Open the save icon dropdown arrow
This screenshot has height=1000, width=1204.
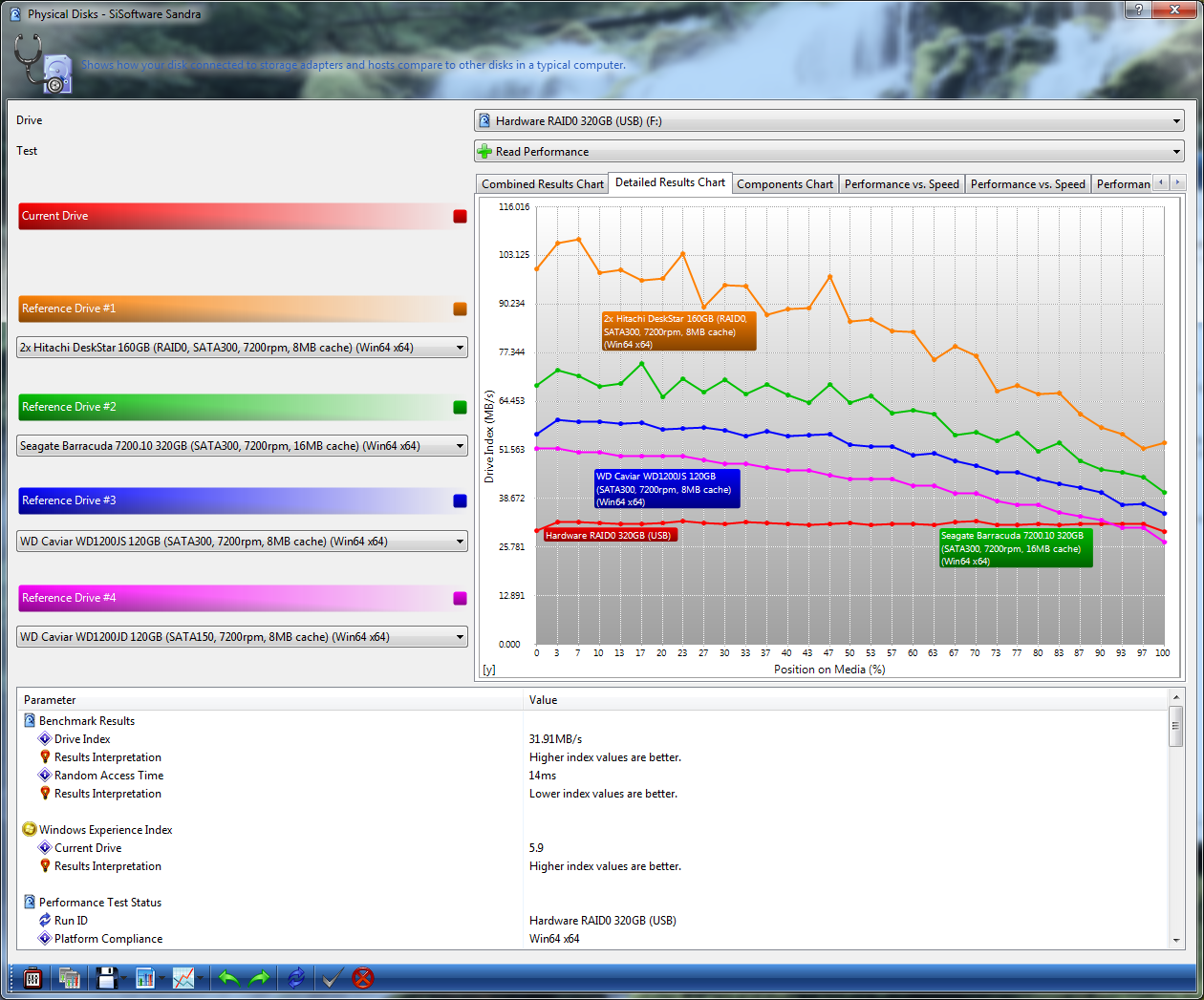[123, 979]
